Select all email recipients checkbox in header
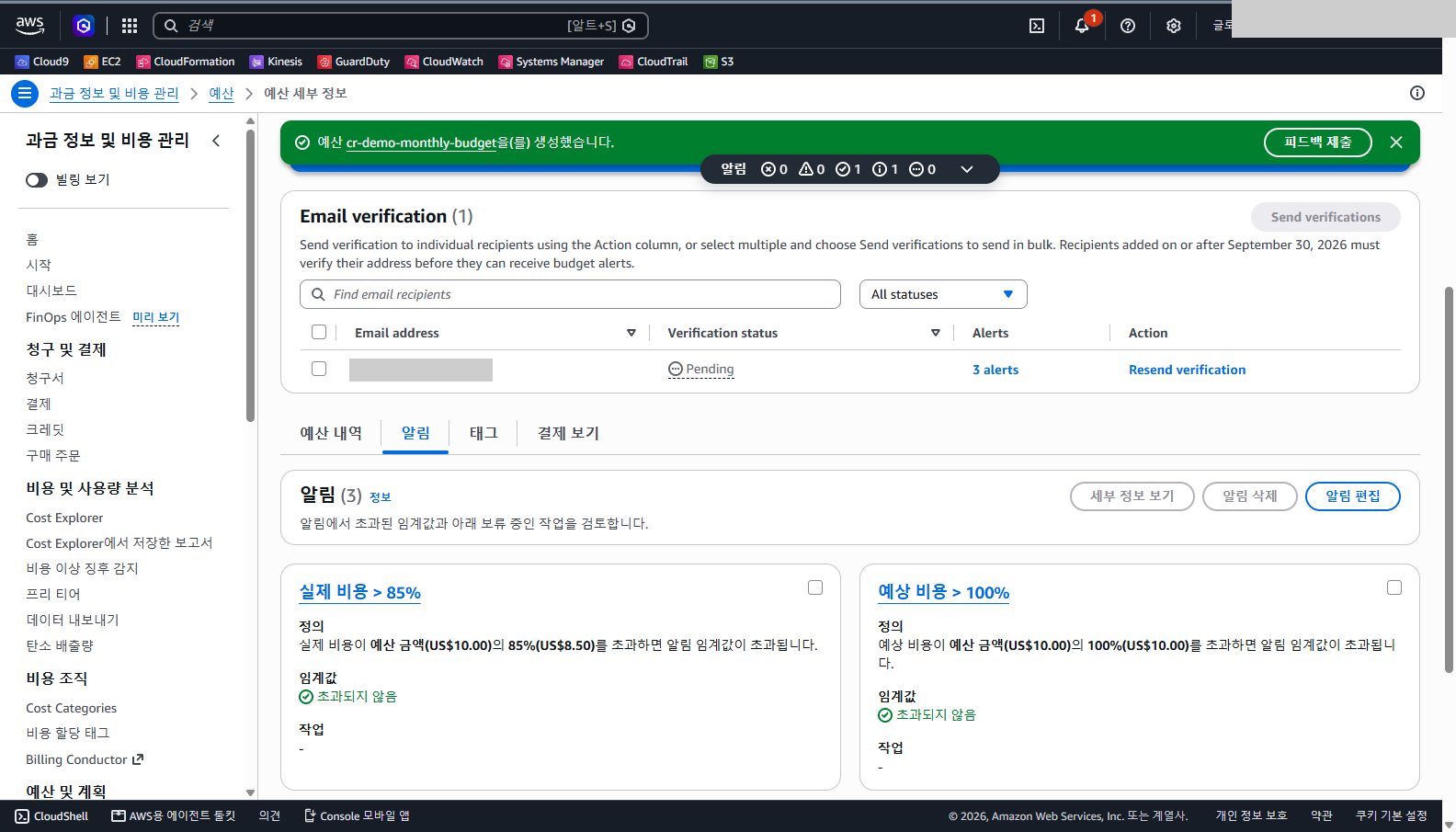This screenshot has height=832, width=1456. click(319, 332)
